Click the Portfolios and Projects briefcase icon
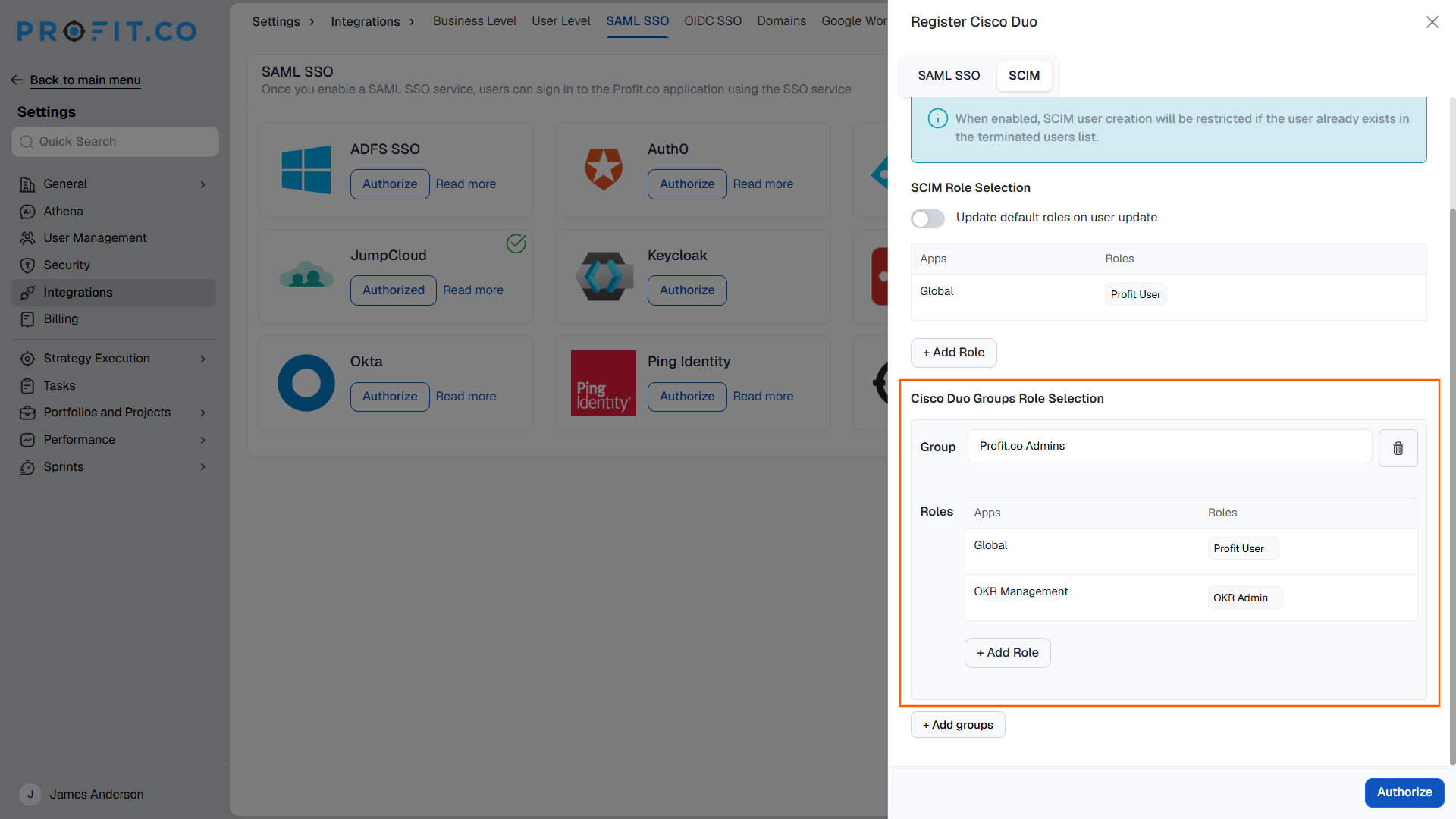The width and height of the screenshot is (1456, 819). (x=27, y=413)
